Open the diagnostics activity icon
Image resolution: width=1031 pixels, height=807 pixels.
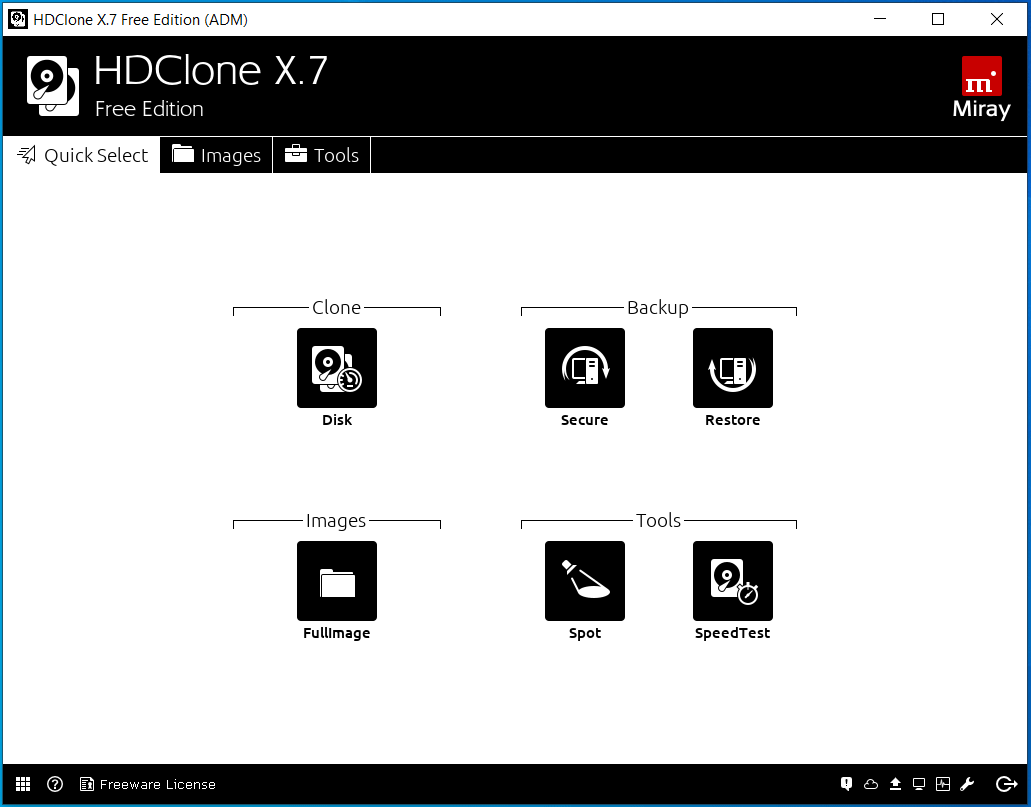click(943, 784)
